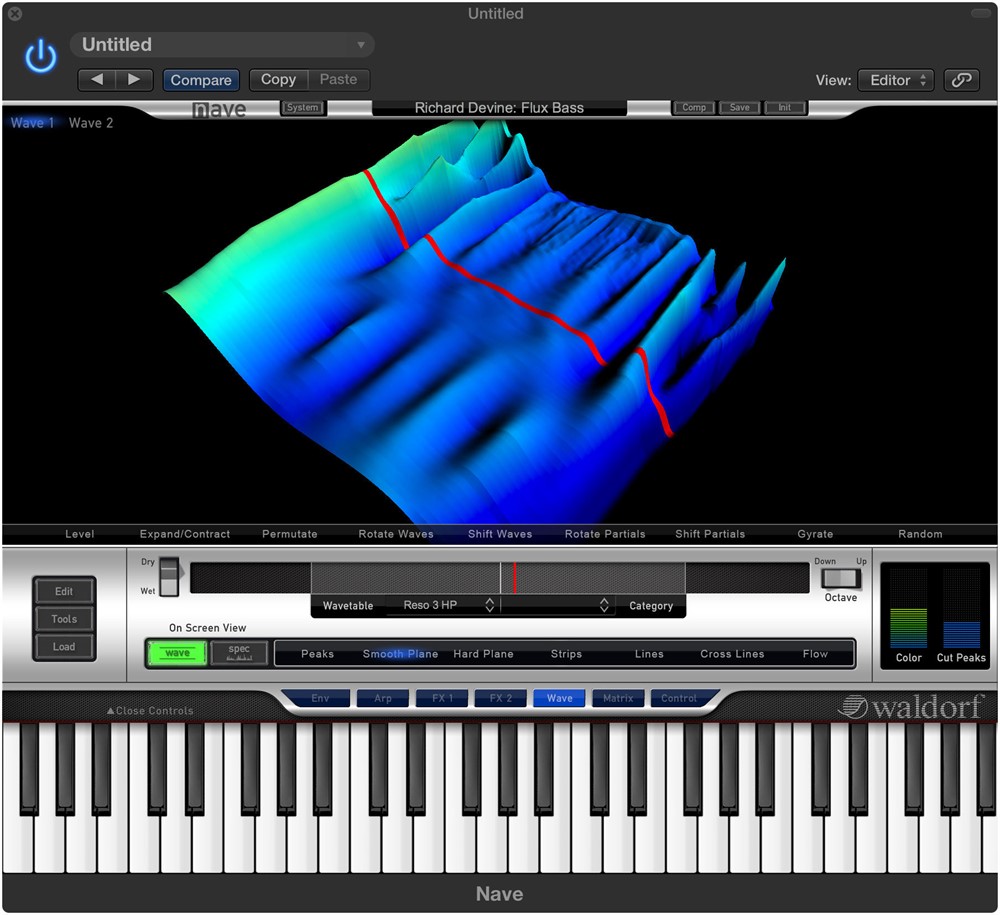Select the Wave 2 tab
Viewport: 1000px width, 915px height.
91,123
